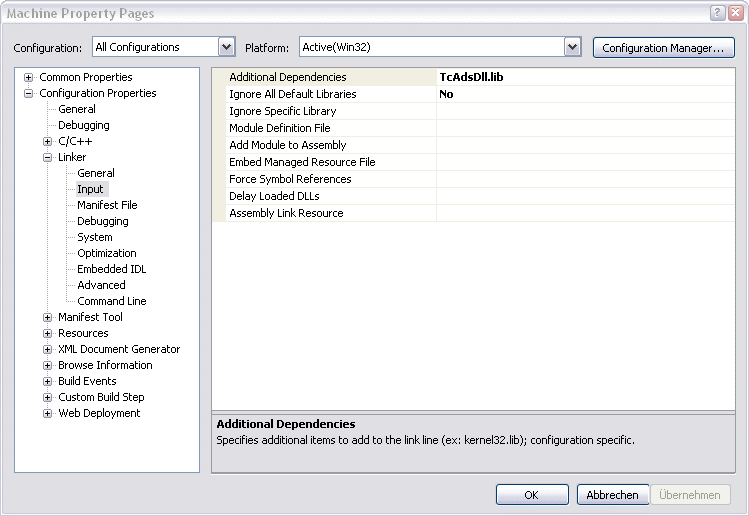Image resolution: width=749 pixels, height=516 pixels.
Task: Click the Abbrechen button
Action: 612,494
